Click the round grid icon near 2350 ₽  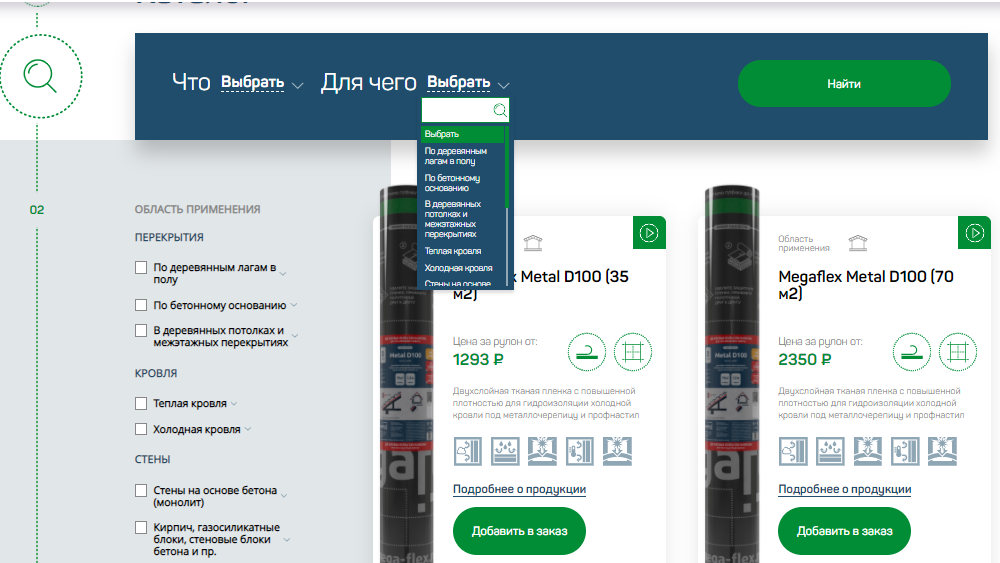pos(958,352)
